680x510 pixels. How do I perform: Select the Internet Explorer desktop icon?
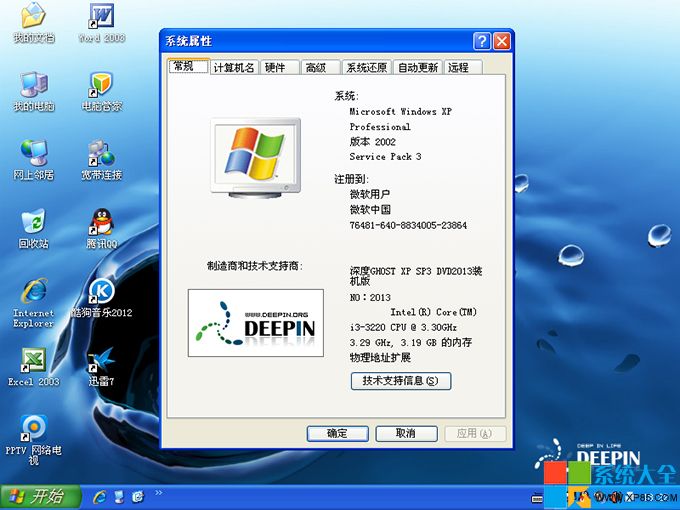pyautogui.click(x=33, y=303)
